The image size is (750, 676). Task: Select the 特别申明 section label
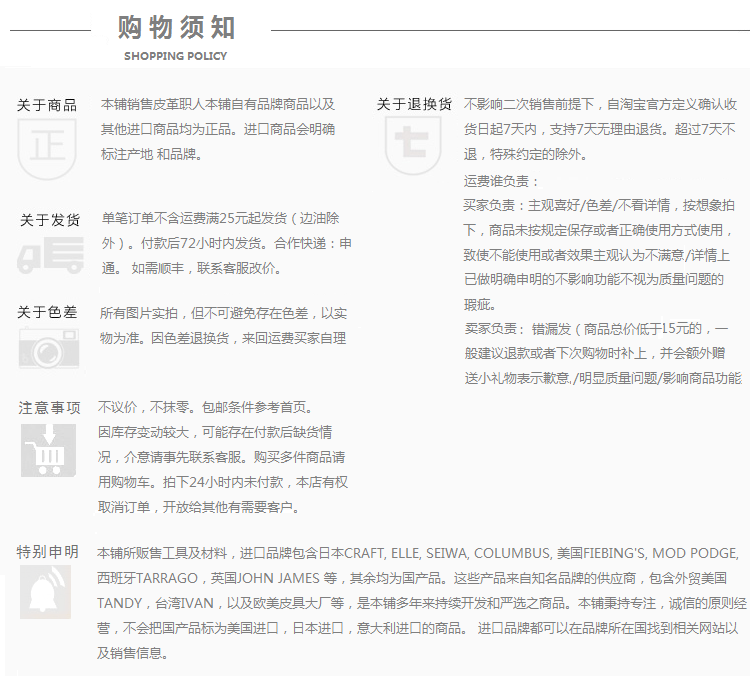pos(47,552)
